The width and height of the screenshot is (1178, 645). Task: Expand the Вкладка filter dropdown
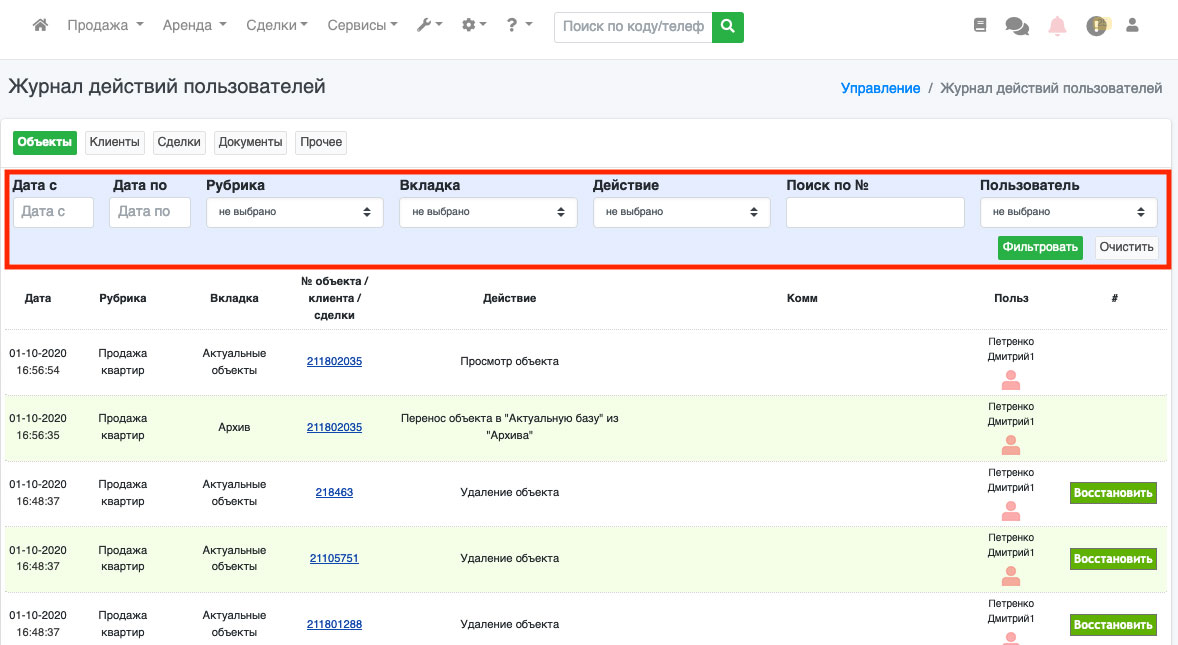[x=488, y=212]
